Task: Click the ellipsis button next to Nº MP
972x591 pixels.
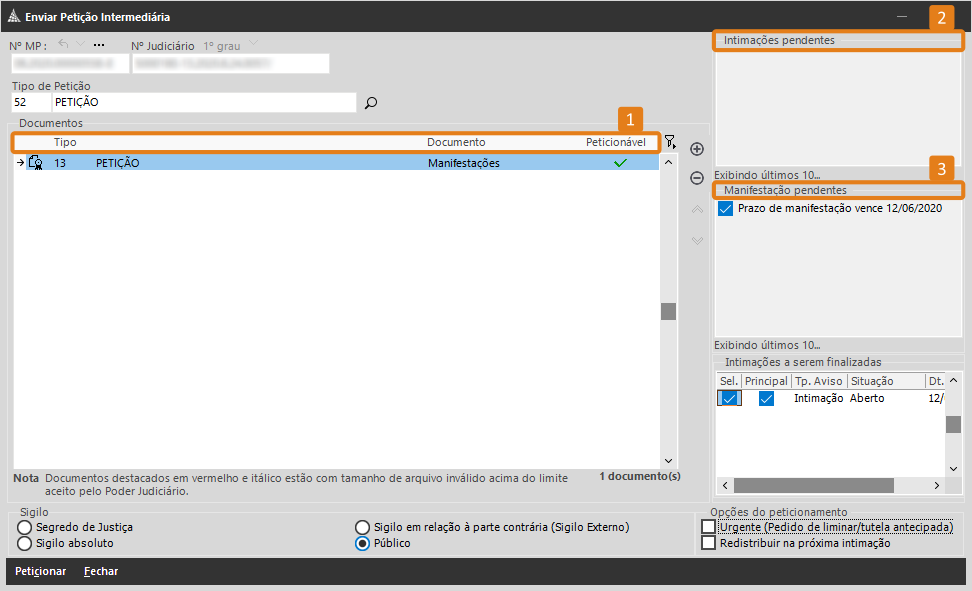Action: [x=99, y=45]
